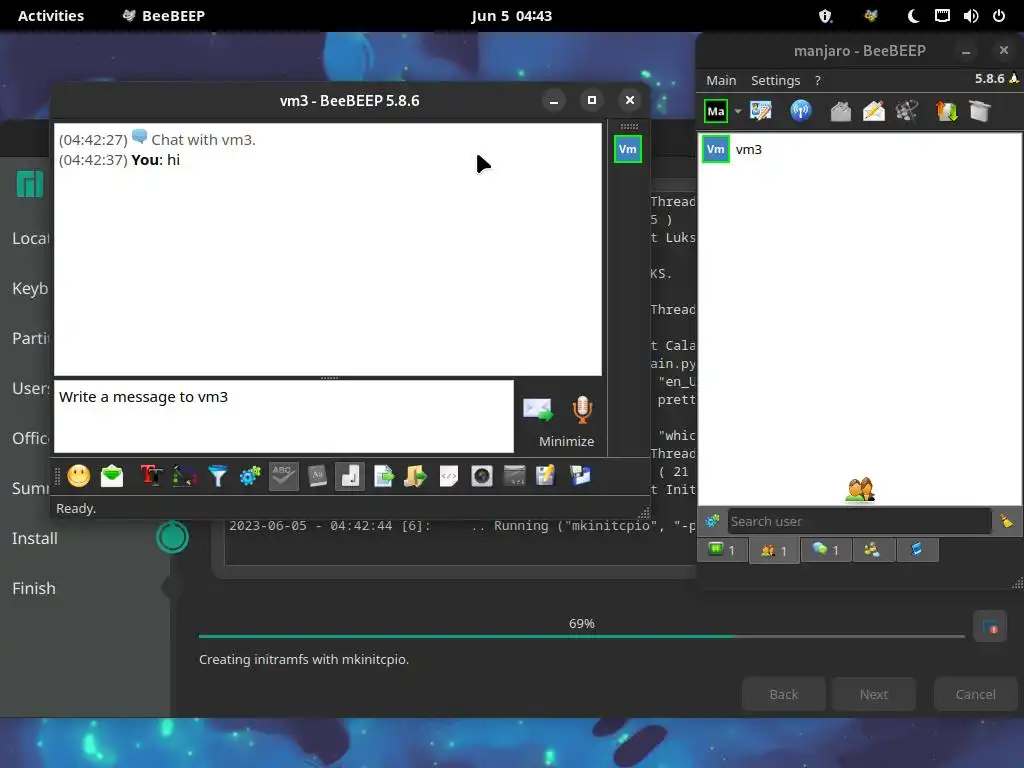Click the shield tray icon
This screenshot has width=1024, height=768.
[825, 16]
